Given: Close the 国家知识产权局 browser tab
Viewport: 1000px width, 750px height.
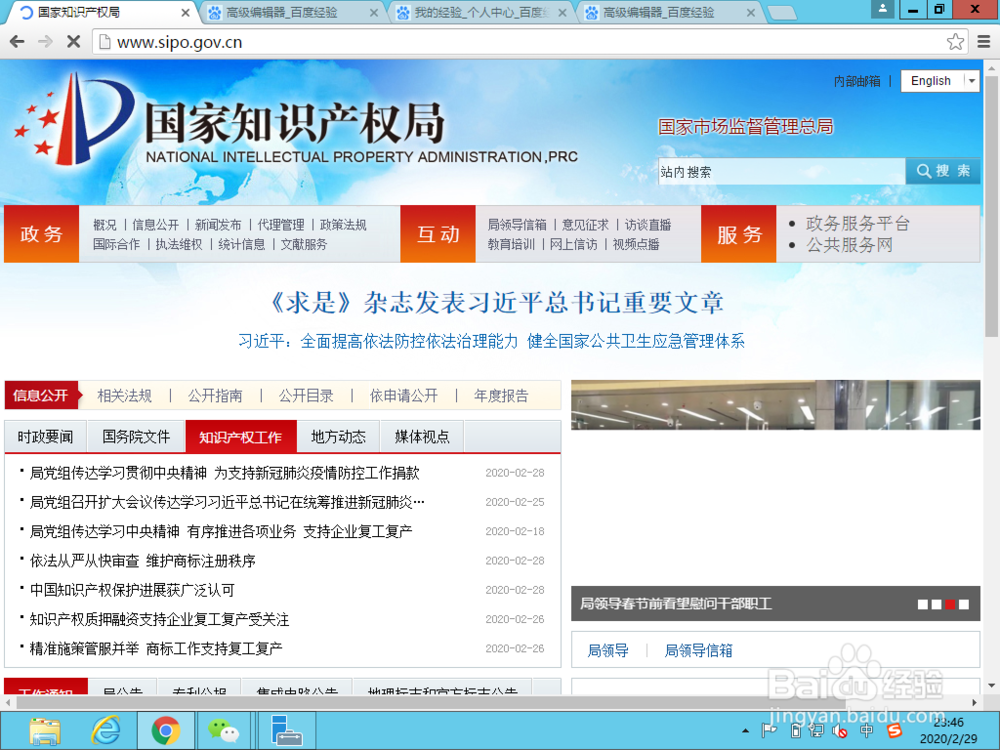Looking at the screenshot, I should click(x=185, y=13).
